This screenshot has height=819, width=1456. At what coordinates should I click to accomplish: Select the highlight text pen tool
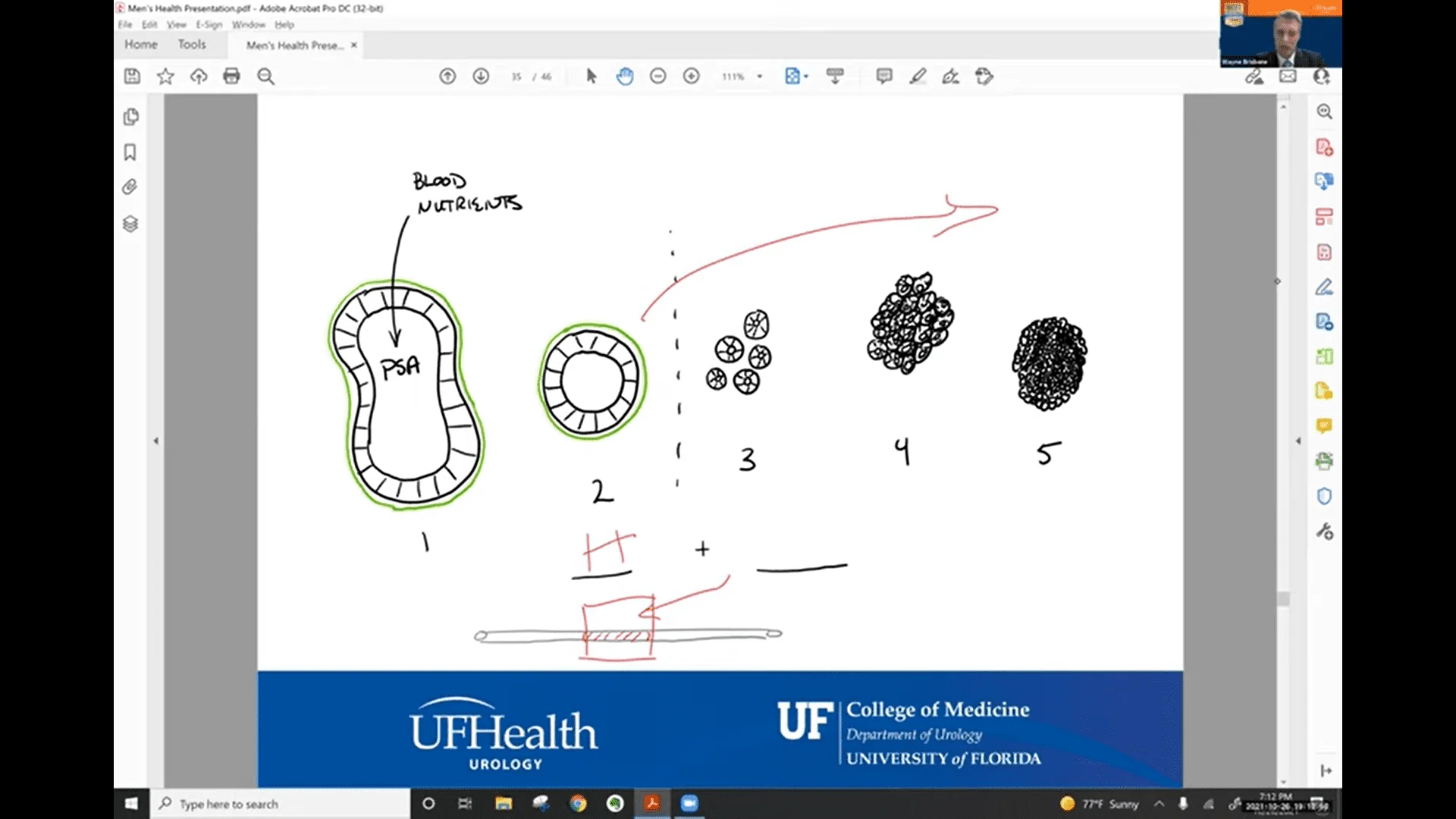coord(918,76)
